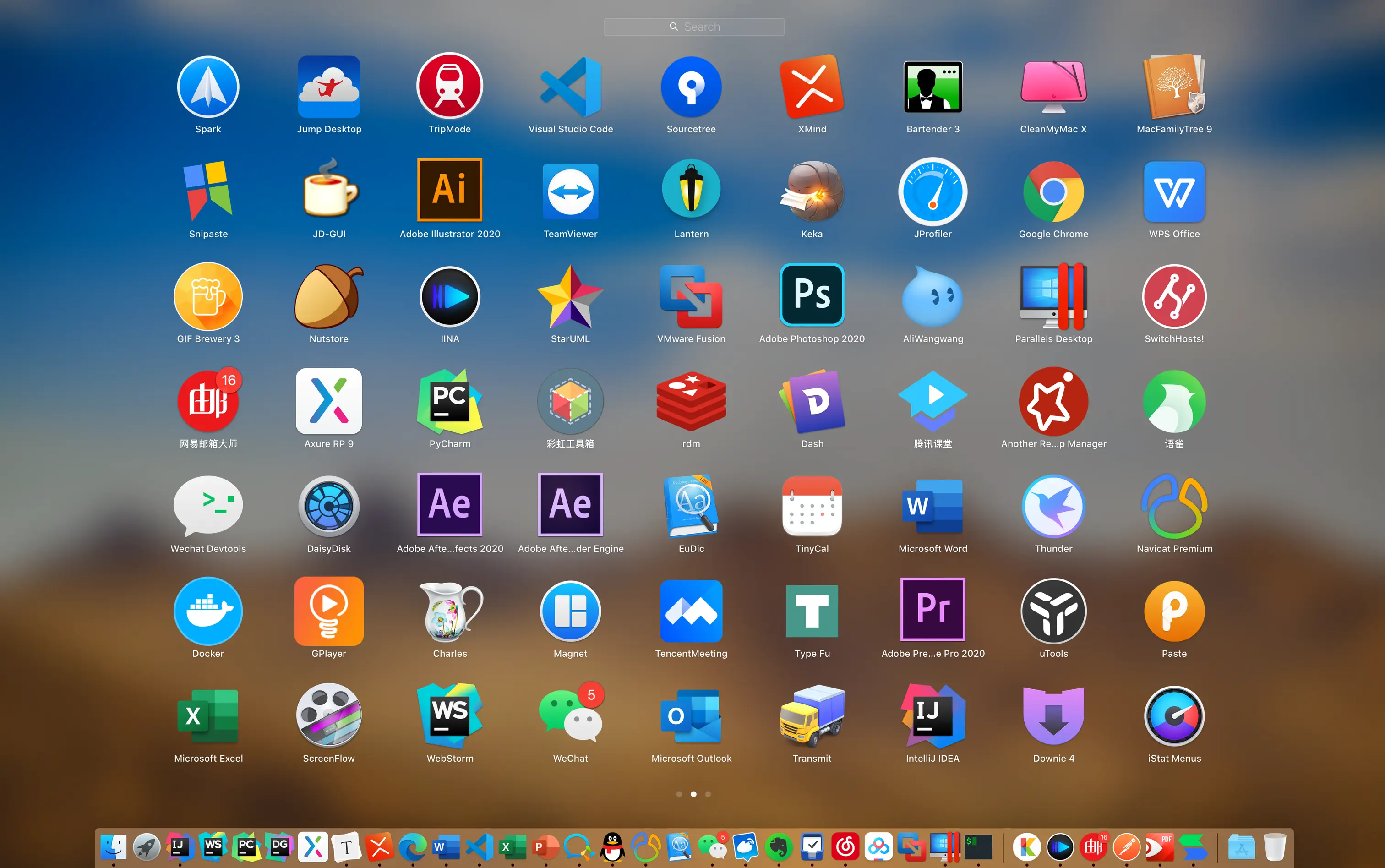Screen dimensions: 1385x868
Task: Open the Spark mail app
Action: pos(208,87)
